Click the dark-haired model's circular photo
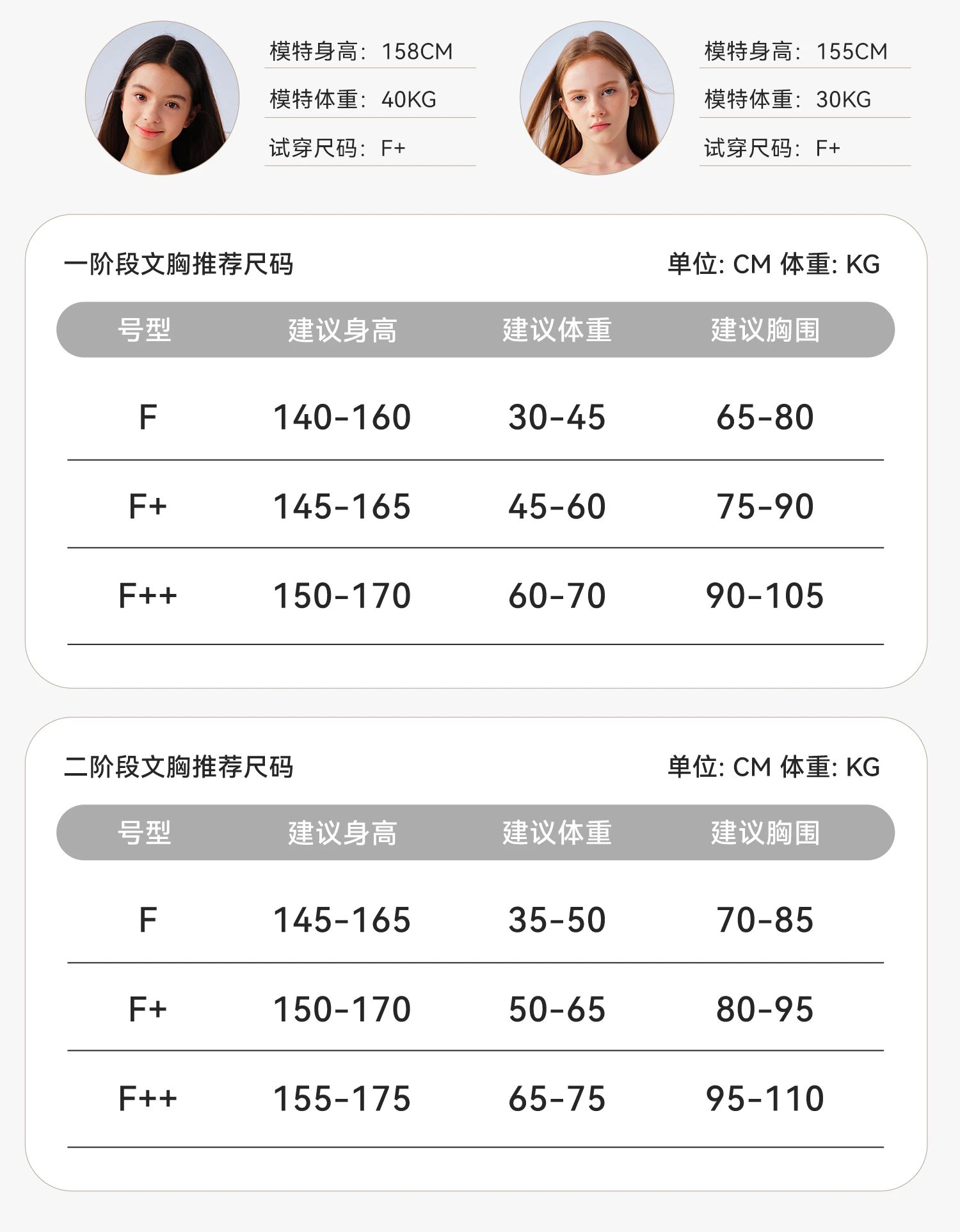960x1232 pixels. click(162, 98)
